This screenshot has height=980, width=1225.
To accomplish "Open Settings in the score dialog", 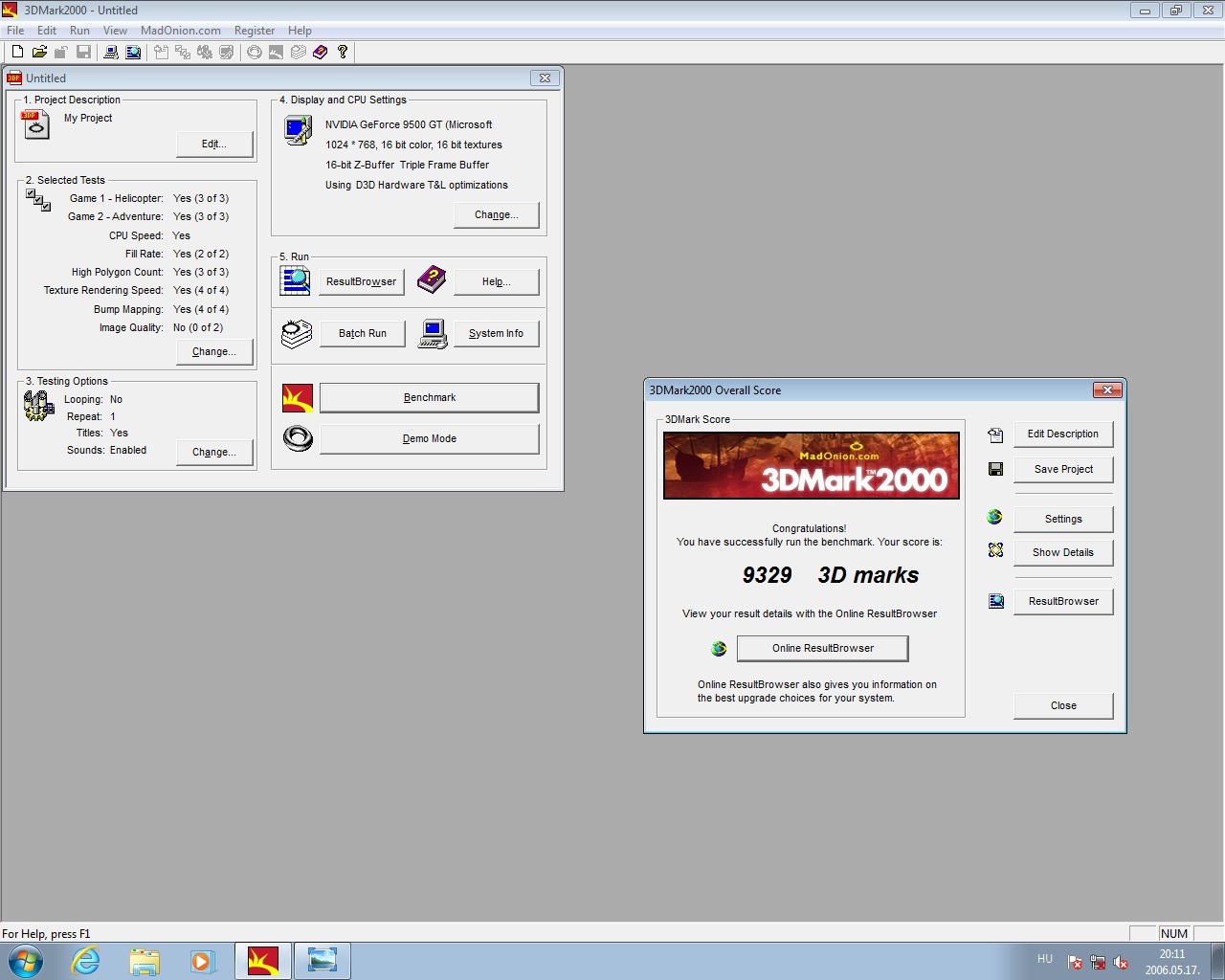I will coord(1063,520).
